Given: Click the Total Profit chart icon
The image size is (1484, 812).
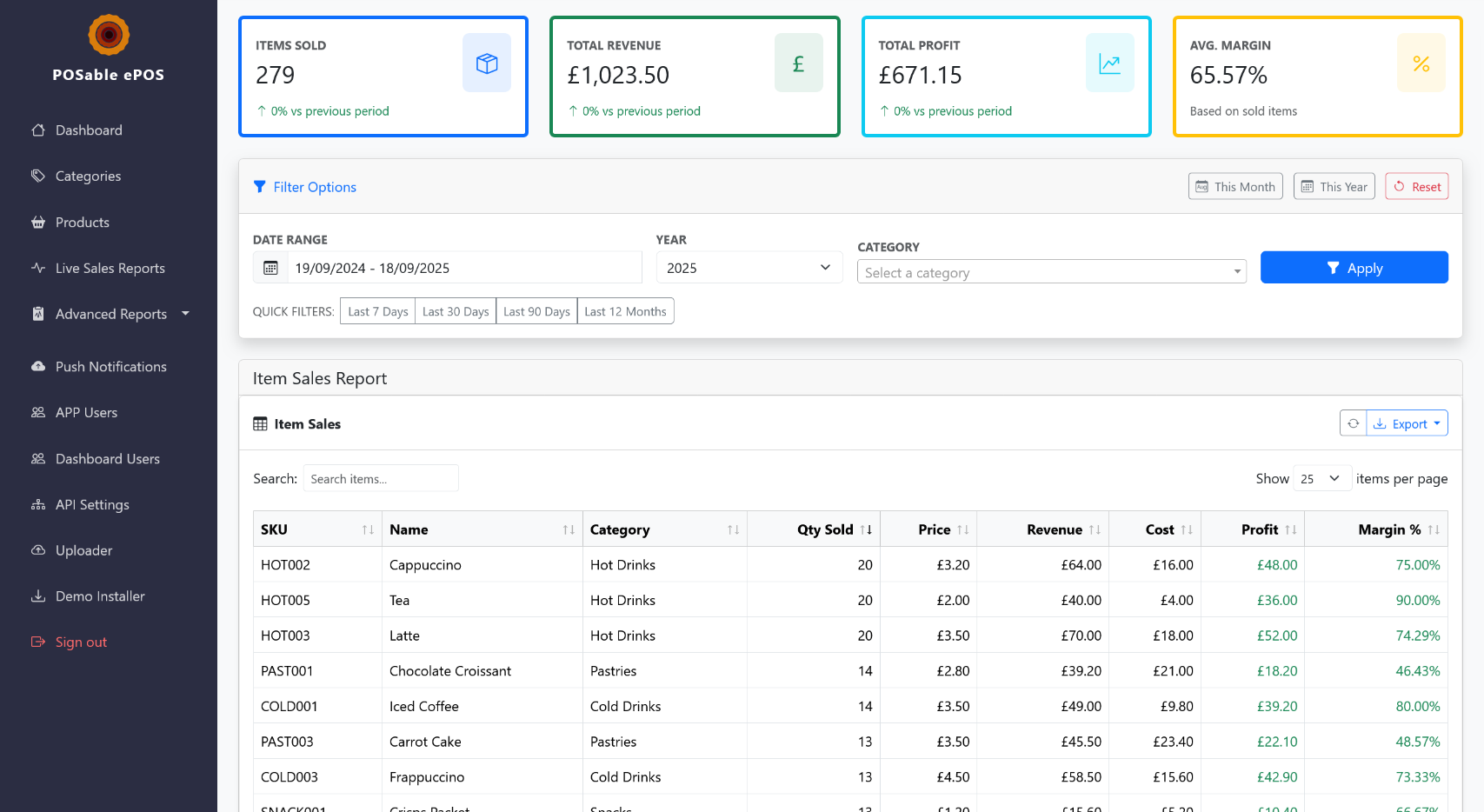Looking at the screenshot, I should tap(1109, 63).
